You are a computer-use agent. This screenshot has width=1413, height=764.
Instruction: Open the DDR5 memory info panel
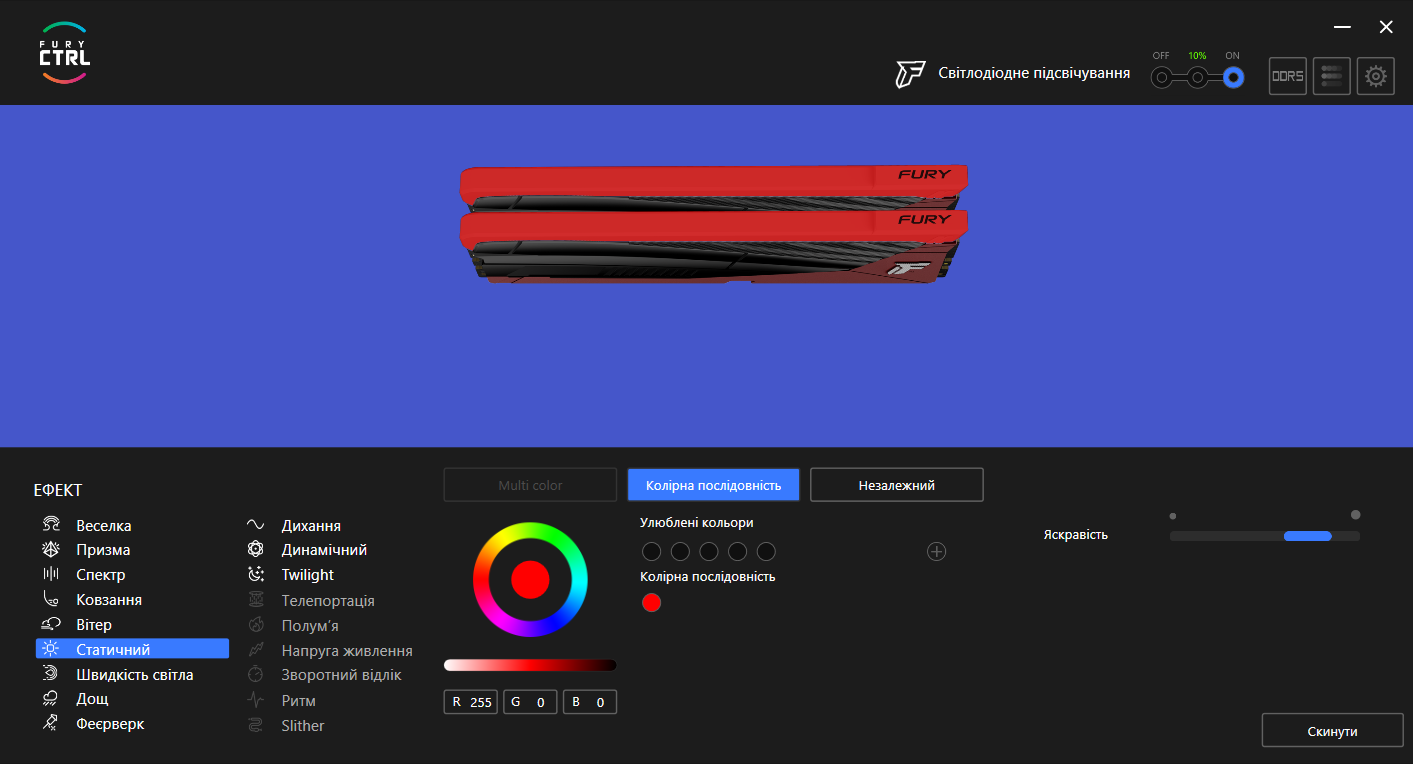point(1288,76)
